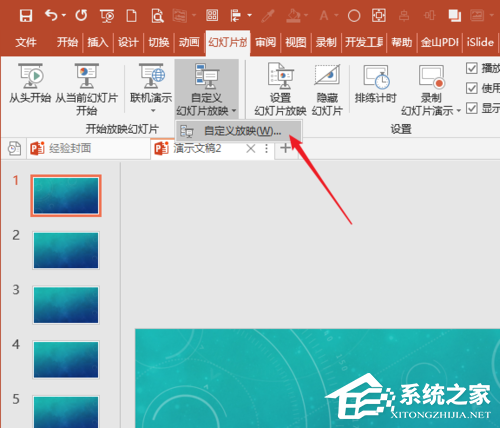Click the four-squares grid icon in quick access toolbar

212,15
